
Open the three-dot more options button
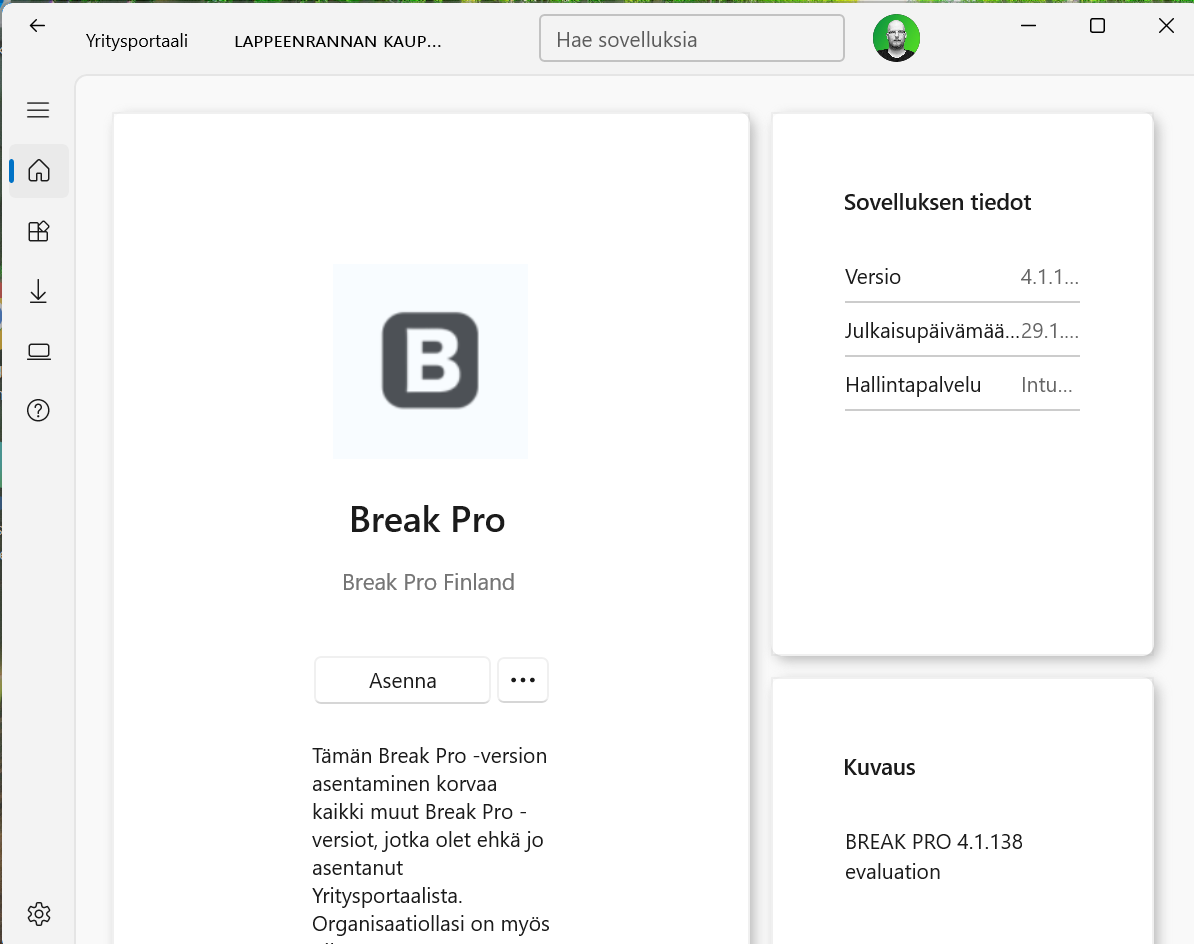(523, 680)
